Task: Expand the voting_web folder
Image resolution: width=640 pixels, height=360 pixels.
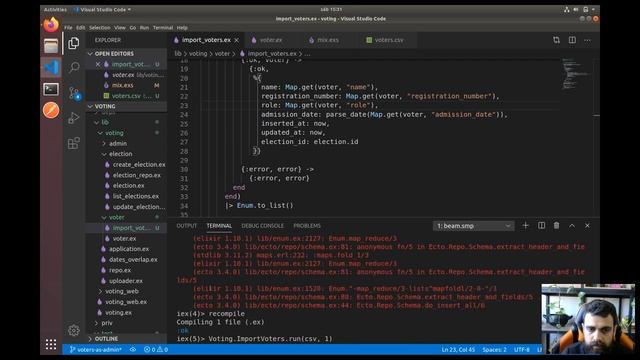Action: click(122, 291)
